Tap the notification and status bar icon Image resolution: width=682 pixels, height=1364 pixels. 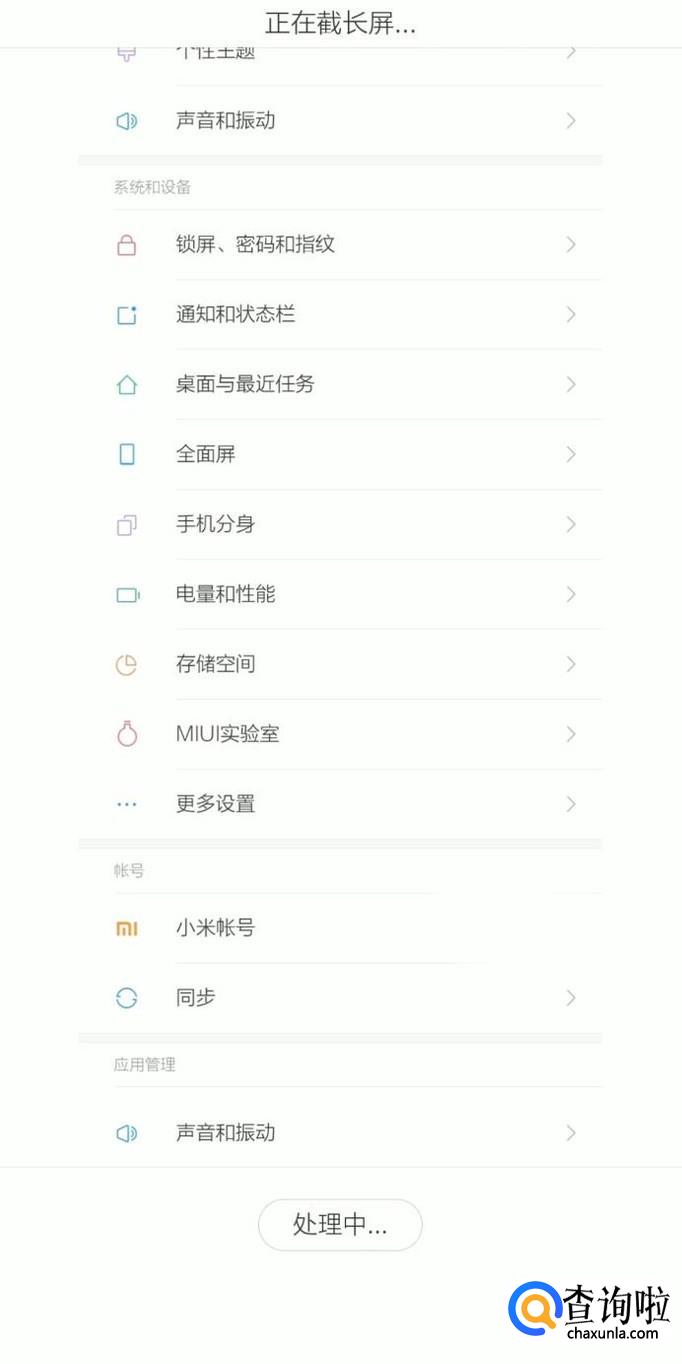click(x=126, y=315)
